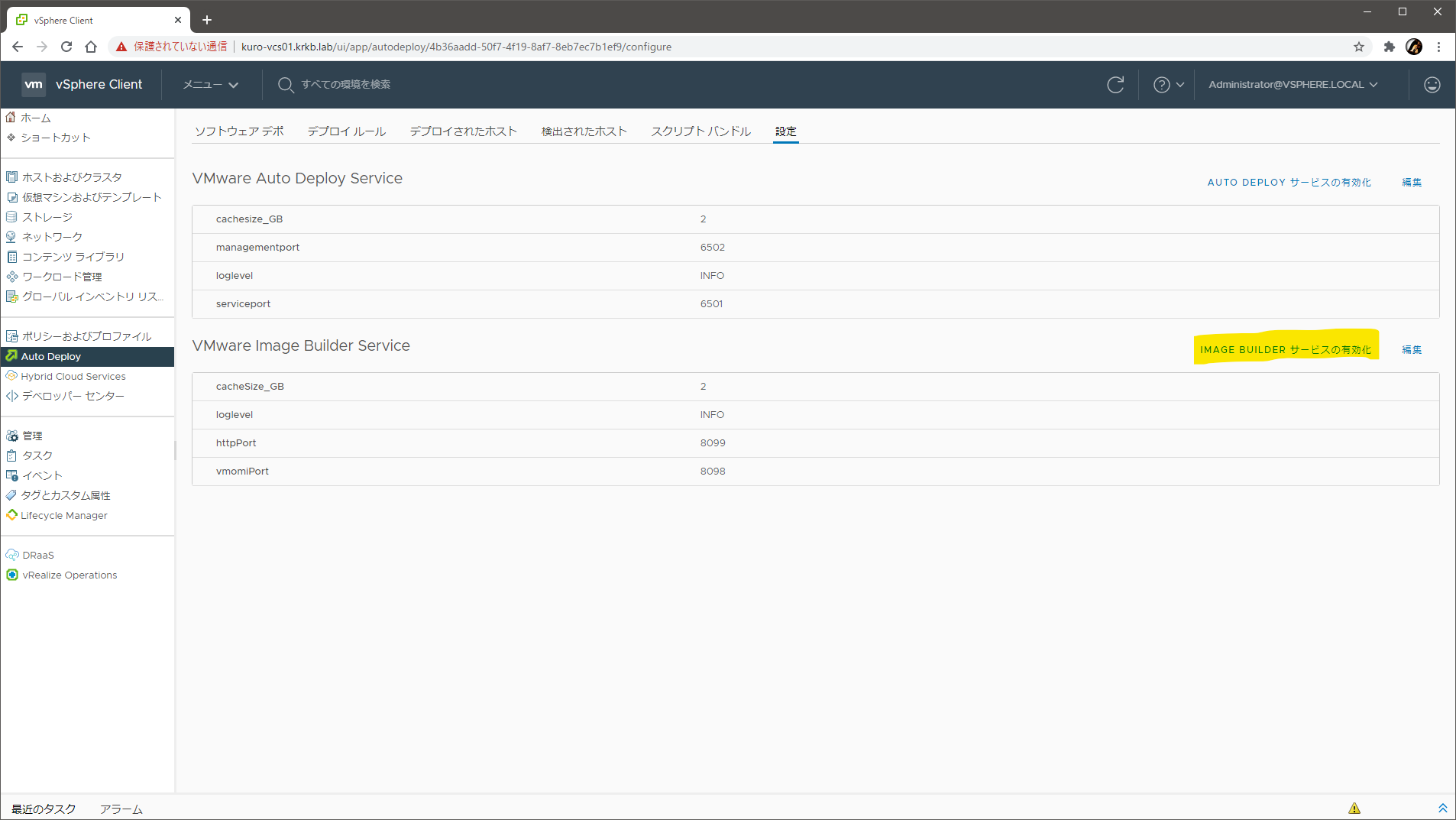Viewport: 1456px width, 820px height.
Task: Open the smiley feedback icon
Action: (x=1432, y=85)
